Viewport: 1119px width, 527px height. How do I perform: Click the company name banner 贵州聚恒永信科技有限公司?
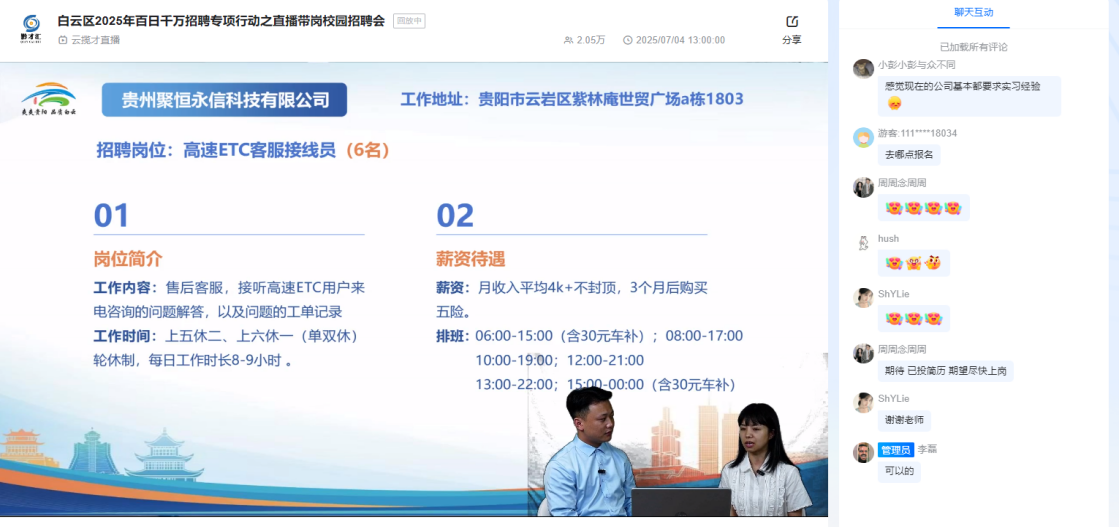224,100
